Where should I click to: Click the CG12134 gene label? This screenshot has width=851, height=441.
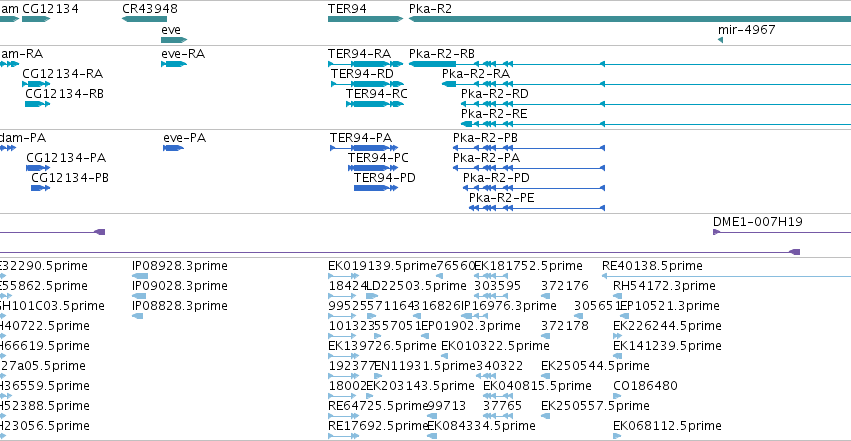tap(50, 9)
